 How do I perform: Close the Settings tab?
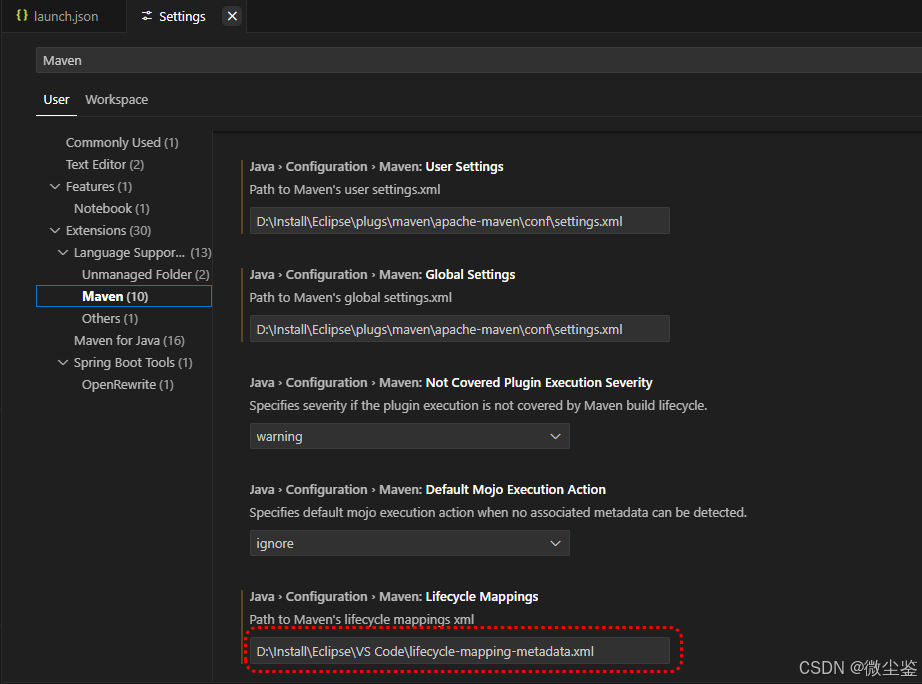[232, 16]
